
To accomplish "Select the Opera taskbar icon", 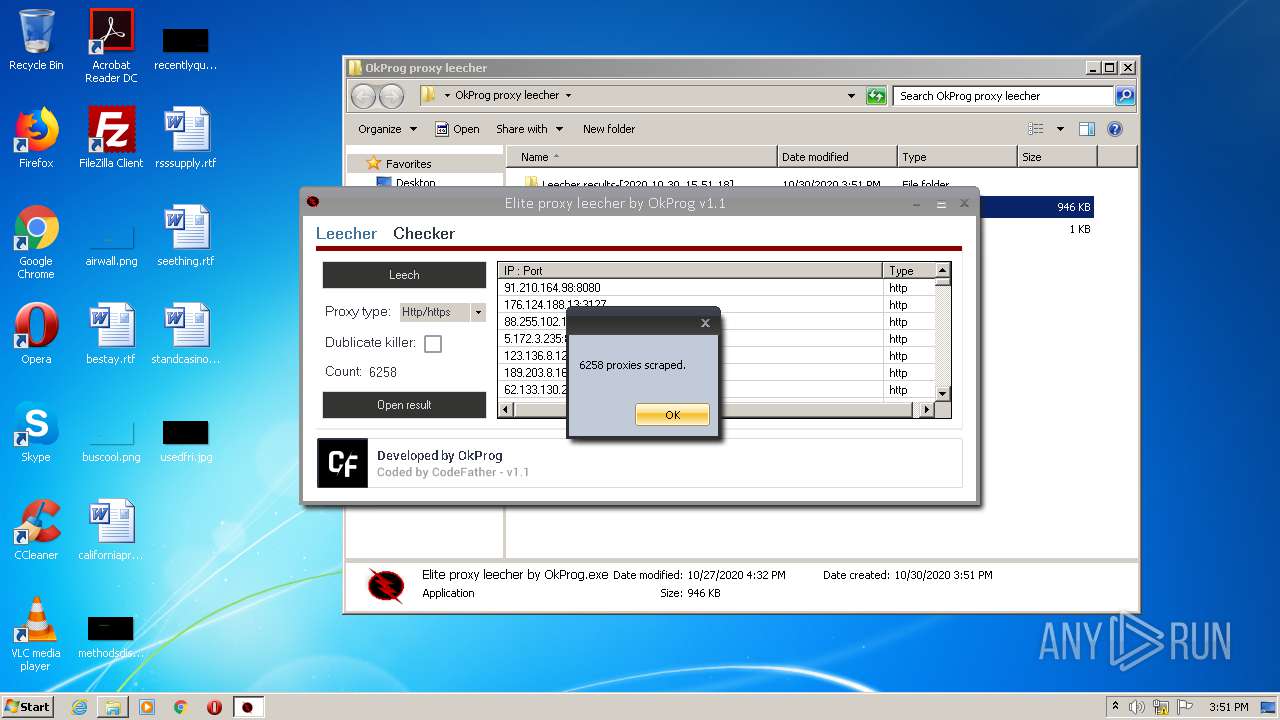I will click(x=214, y=707).
